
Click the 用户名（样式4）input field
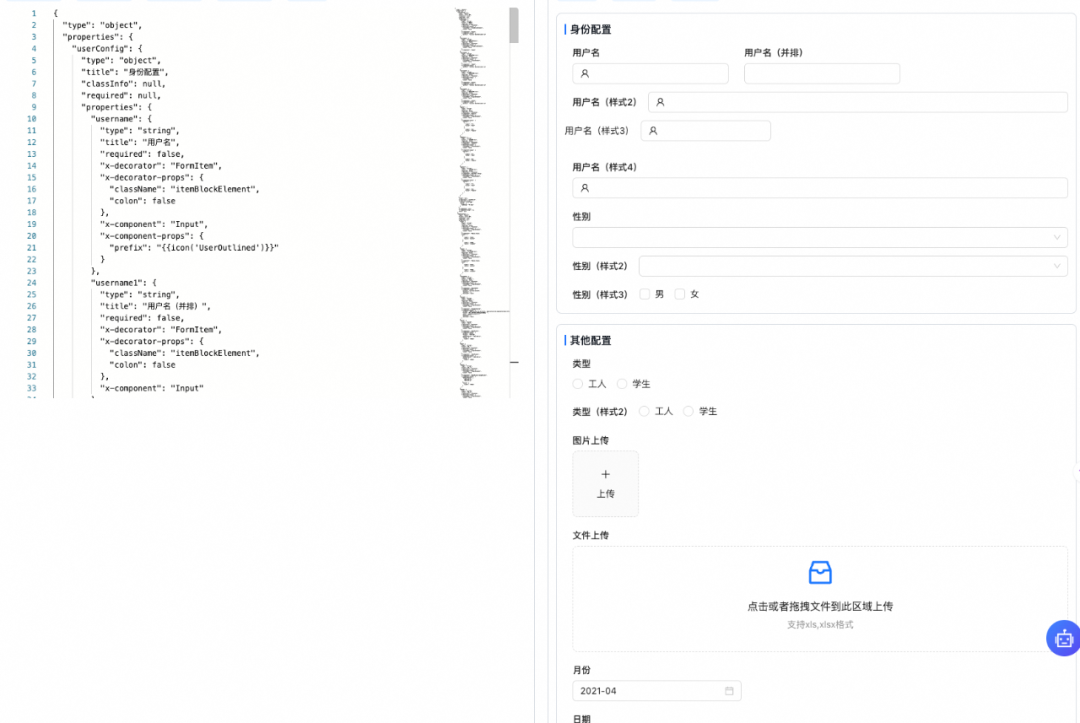tap(820, 188)
